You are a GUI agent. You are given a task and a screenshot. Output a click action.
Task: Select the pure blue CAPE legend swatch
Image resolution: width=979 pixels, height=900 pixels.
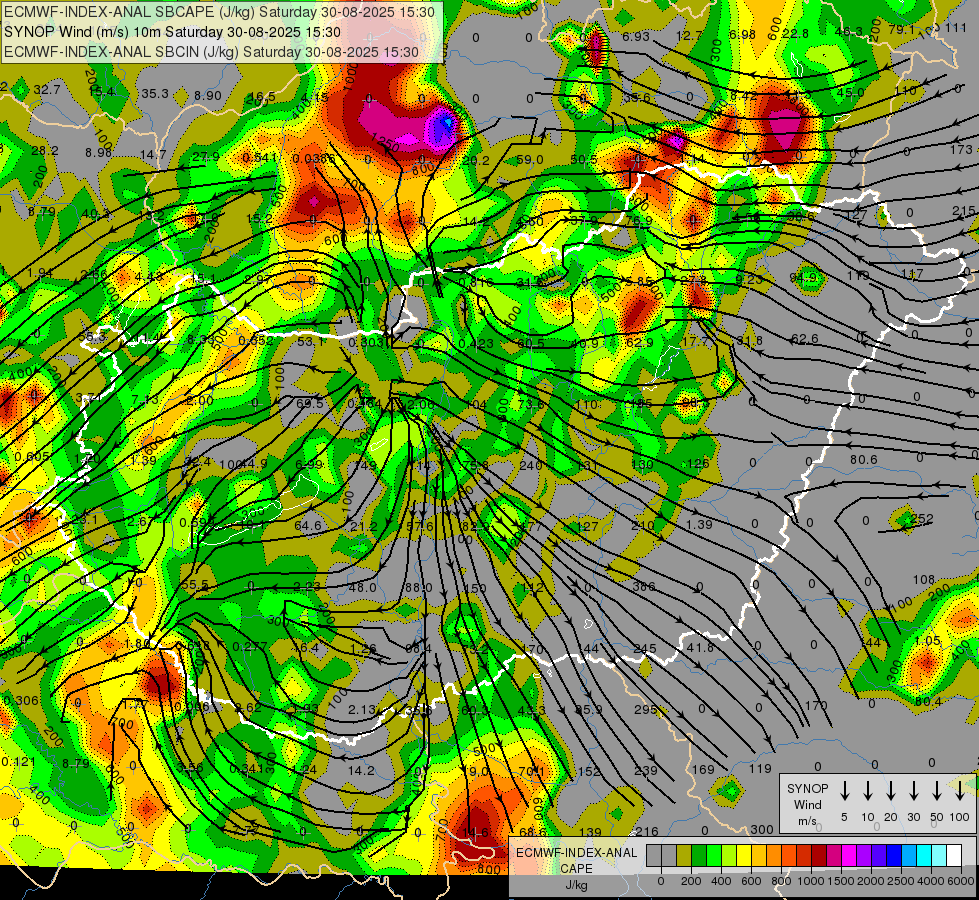[x=894, y=855]
